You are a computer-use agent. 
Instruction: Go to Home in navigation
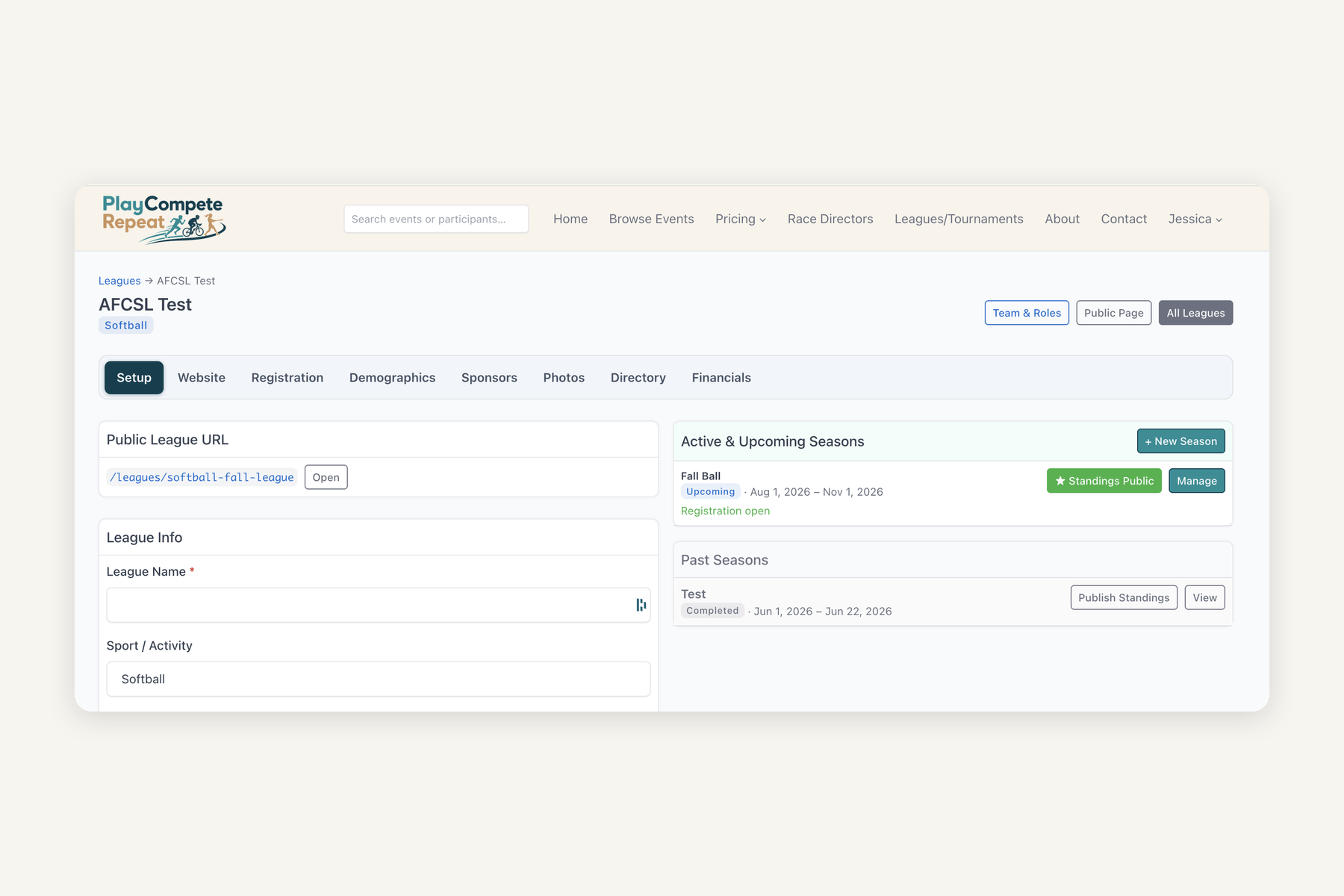click(x=570, y=219)
